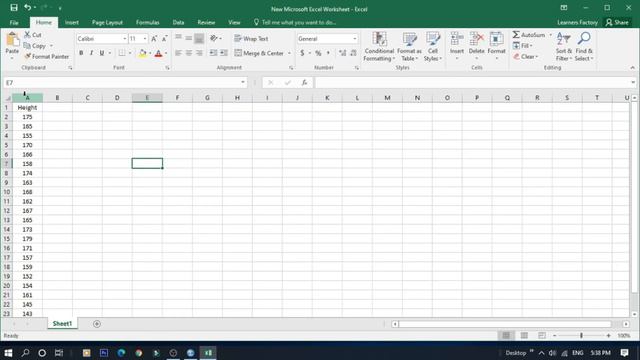
Task: Expand the General number format dropdown
Action: click(x=355, y=39)
